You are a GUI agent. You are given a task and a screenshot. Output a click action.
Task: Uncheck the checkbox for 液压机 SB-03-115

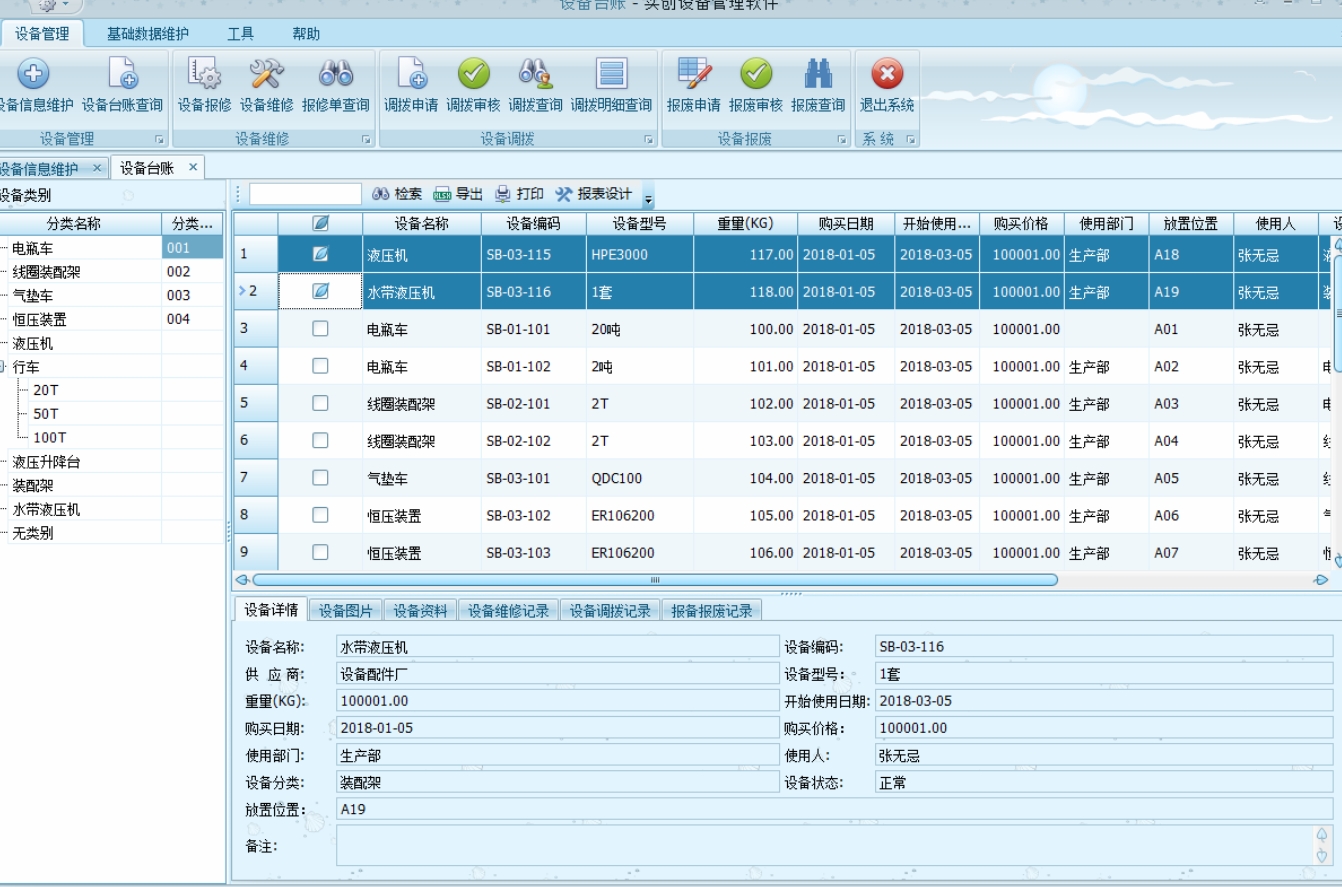pos(320,255)
